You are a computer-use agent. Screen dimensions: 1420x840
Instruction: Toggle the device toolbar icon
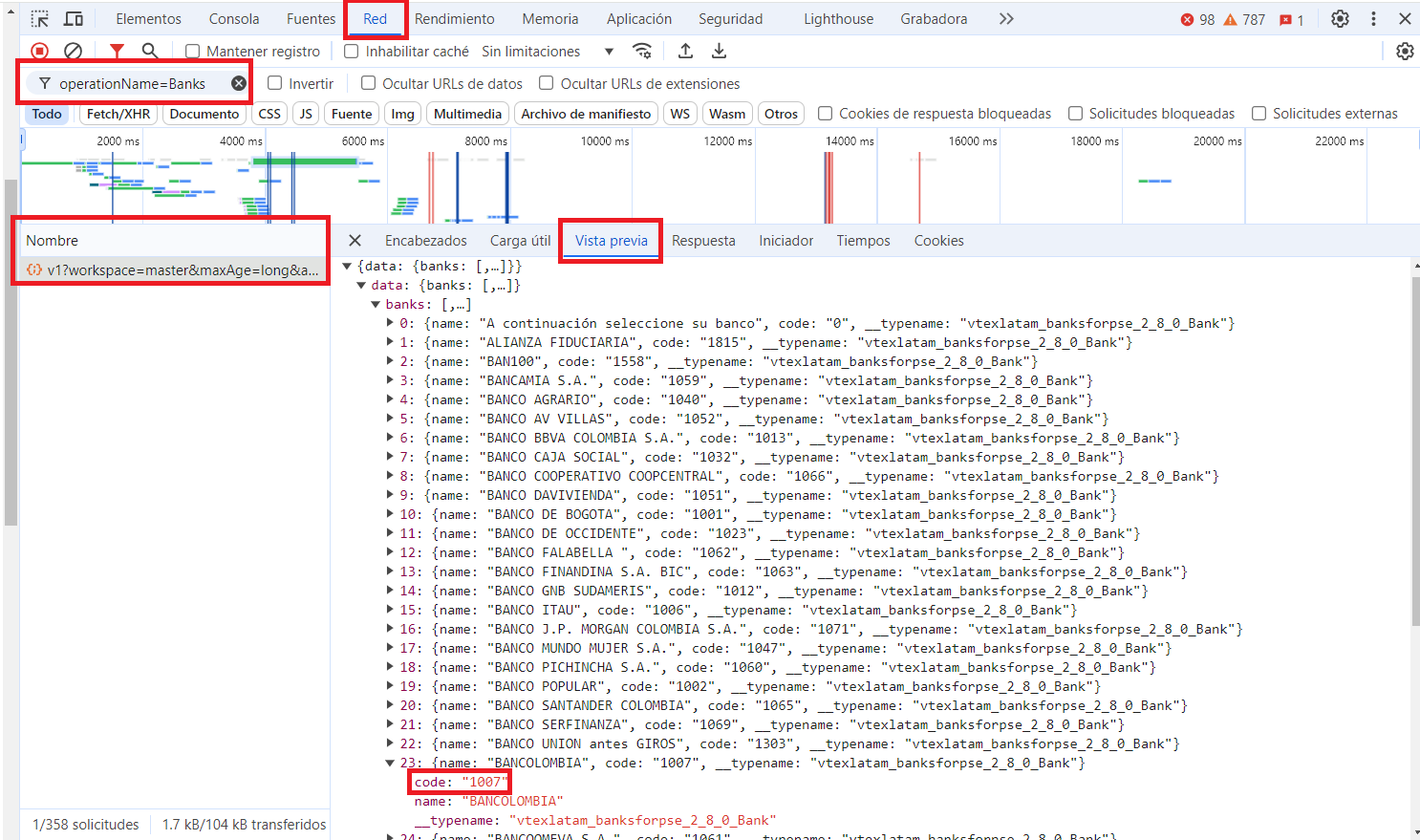(x=74, y=19)
